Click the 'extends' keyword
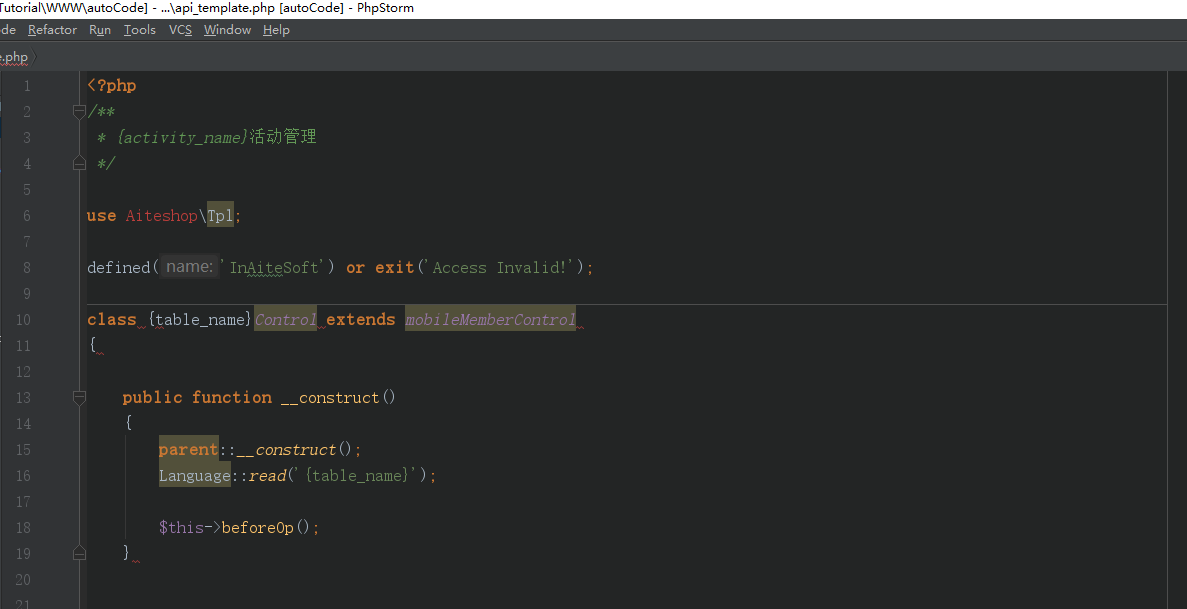The image size is (1187, 609). pos(360,320)
